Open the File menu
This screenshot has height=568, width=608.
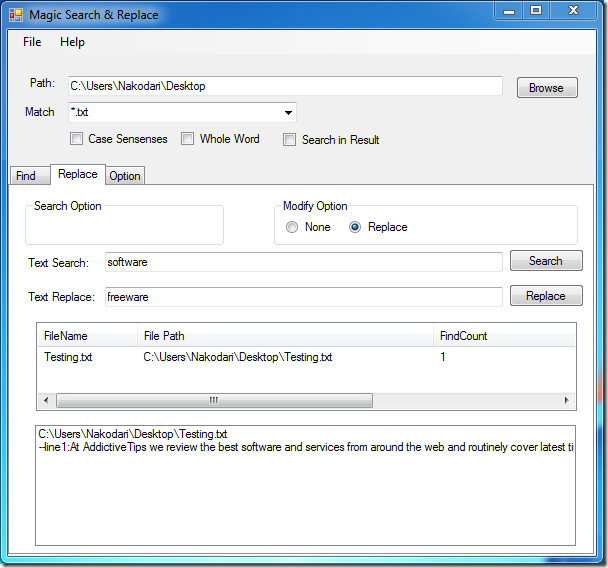32,42
